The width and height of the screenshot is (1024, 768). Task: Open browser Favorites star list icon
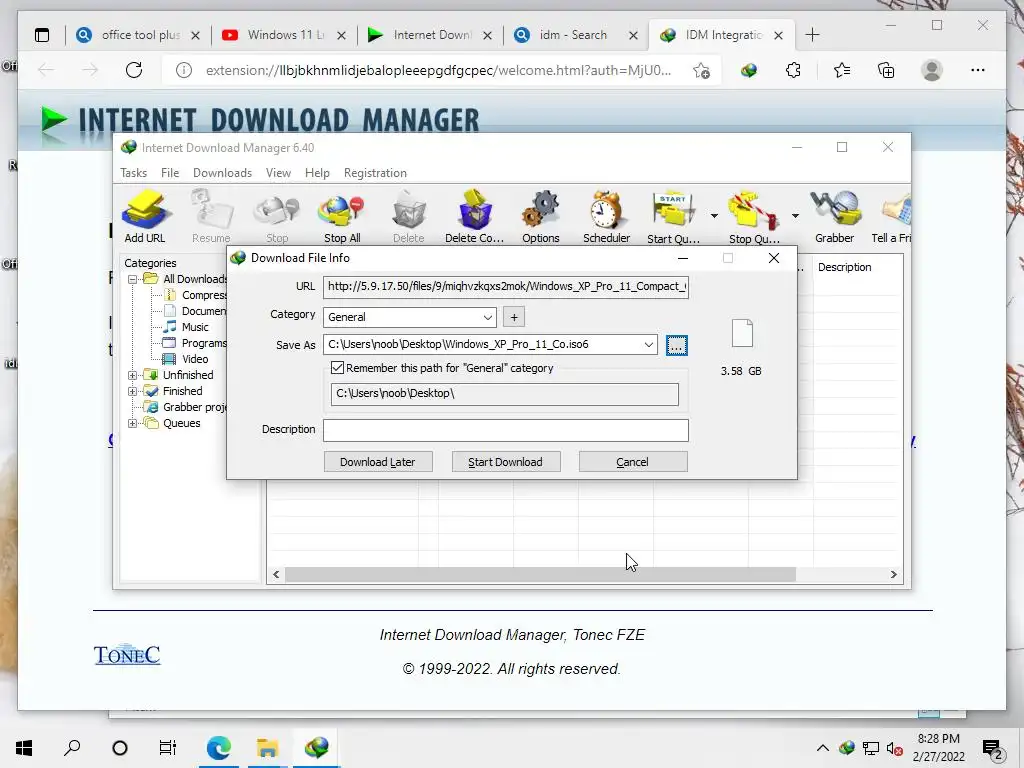pyautogui.click(x=842, y=70)
